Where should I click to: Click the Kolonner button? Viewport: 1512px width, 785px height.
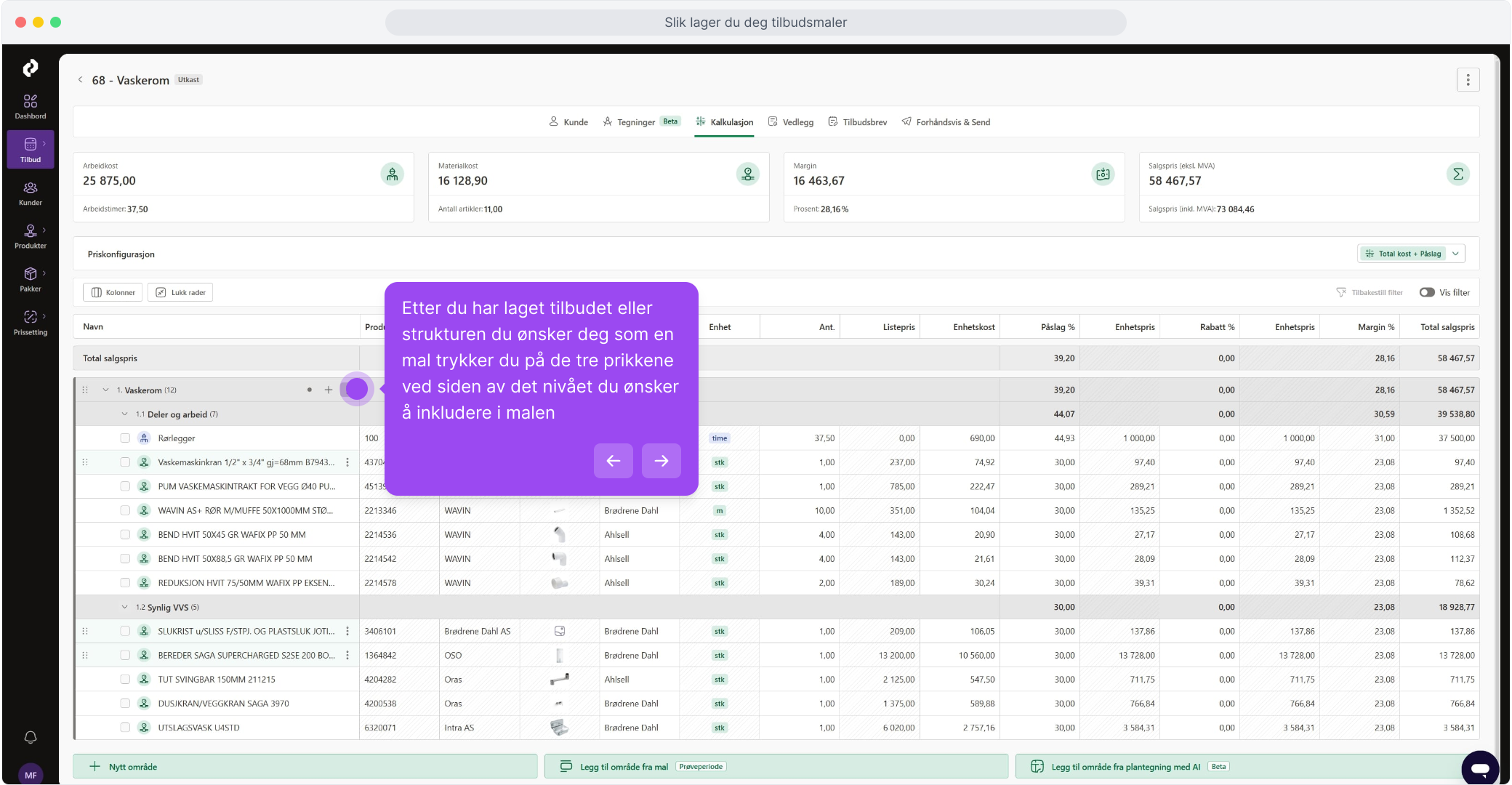click(113, 293)
